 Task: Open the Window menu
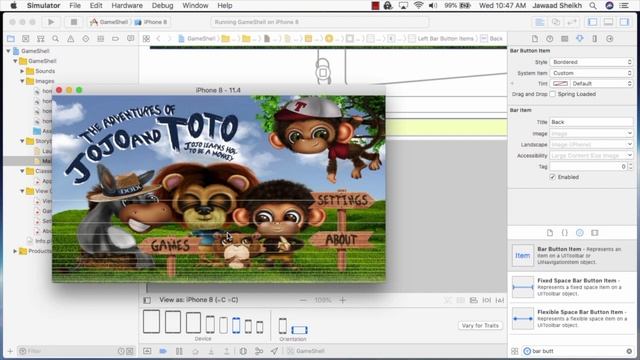click(195, 6)
